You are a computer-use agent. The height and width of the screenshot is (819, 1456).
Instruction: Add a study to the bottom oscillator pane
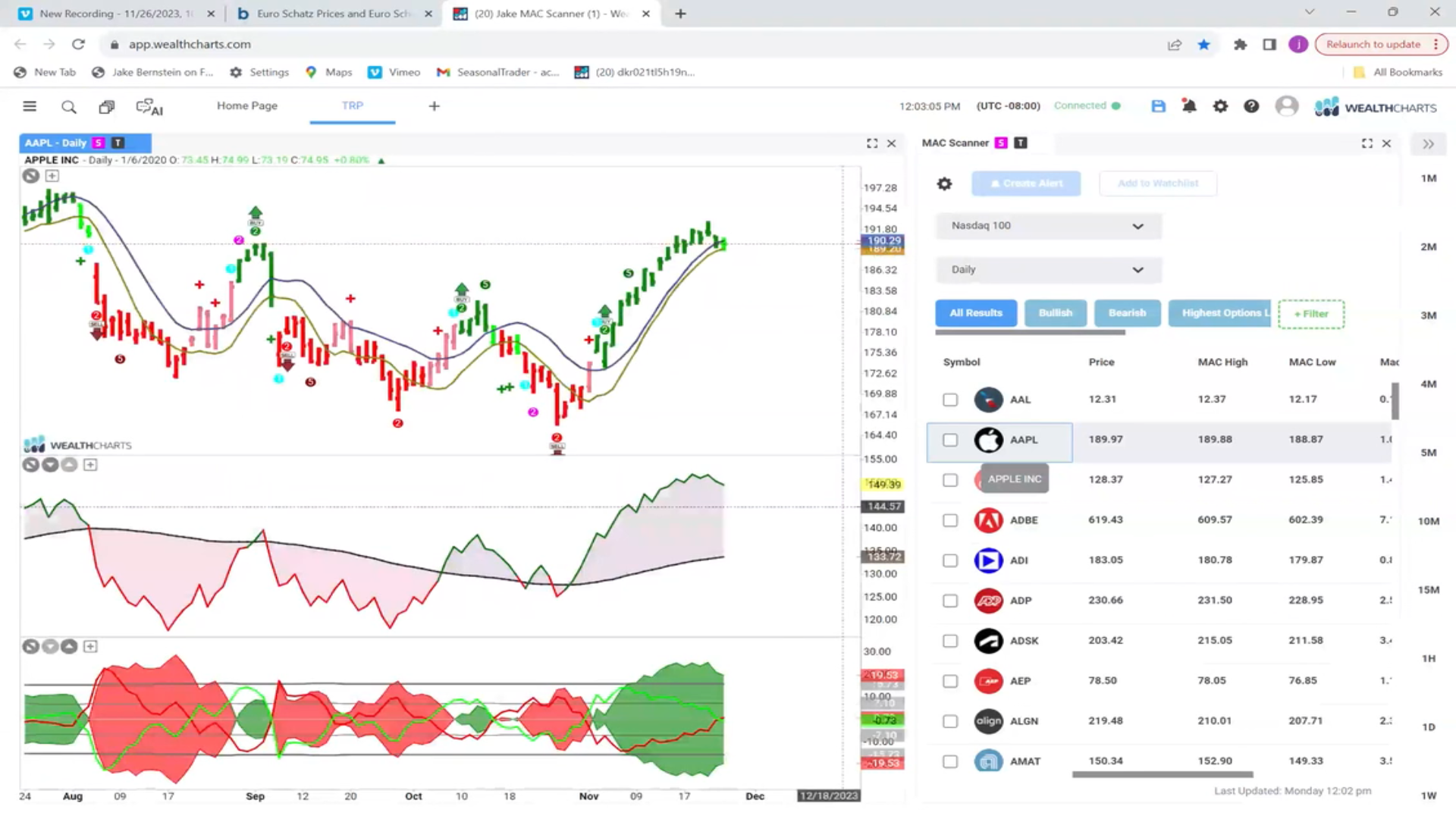[x=90, y=647]
